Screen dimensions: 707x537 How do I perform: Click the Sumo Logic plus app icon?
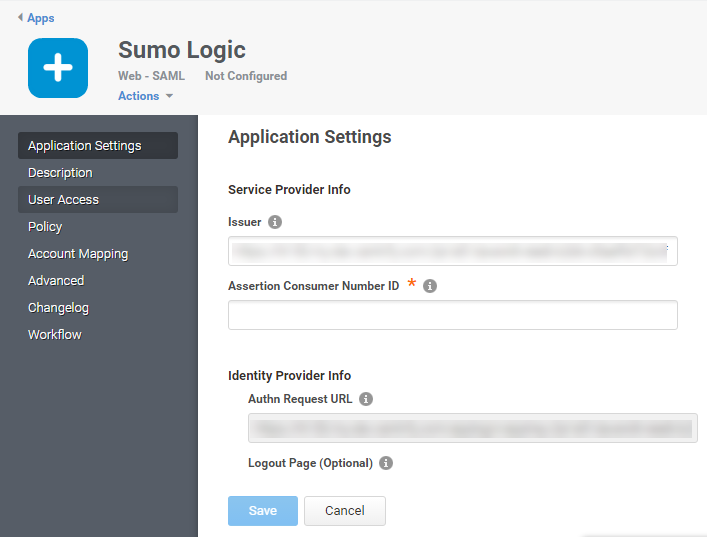pos(58,68)
